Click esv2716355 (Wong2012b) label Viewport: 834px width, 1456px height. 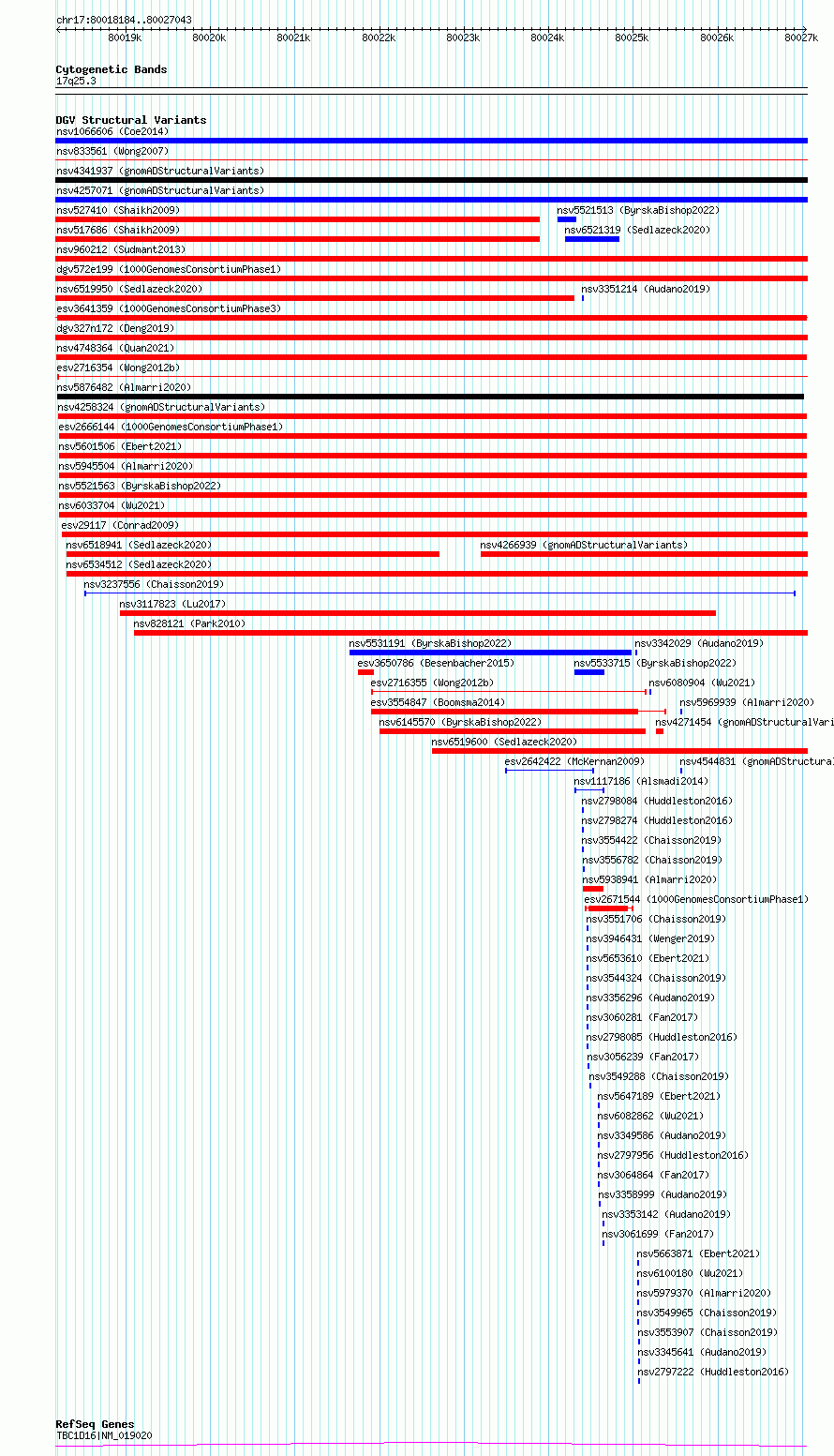coord(433,683)
